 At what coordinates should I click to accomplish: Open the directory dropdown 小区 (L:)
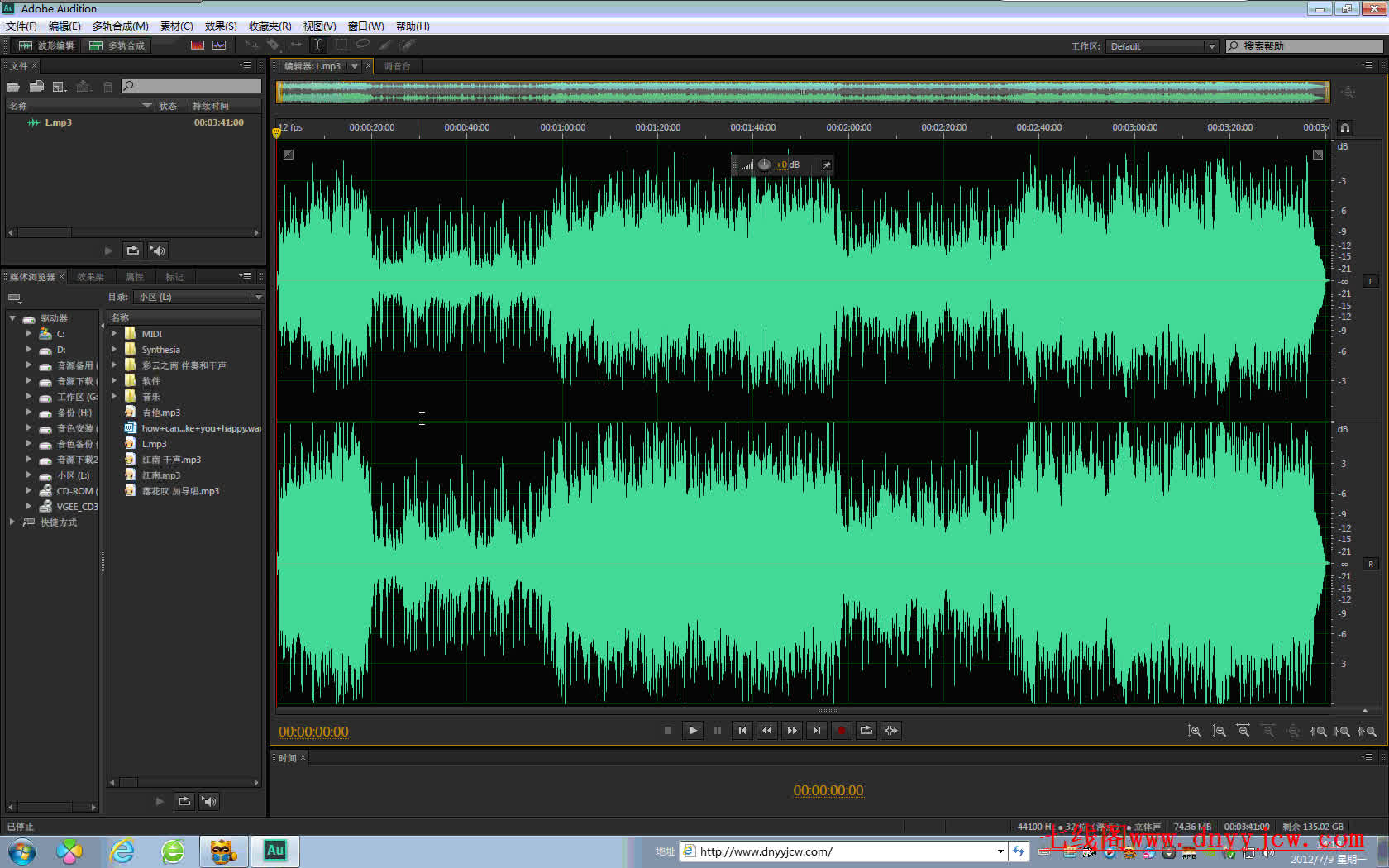click(200, 297)
